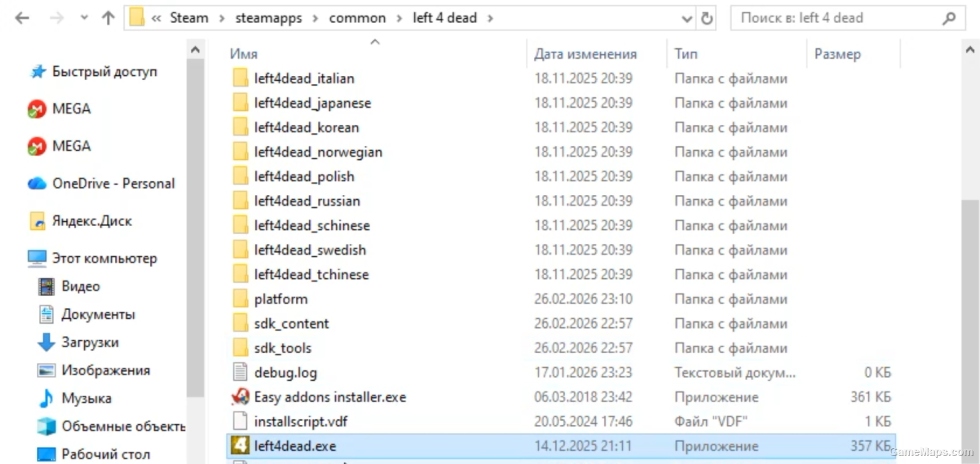Click the OneDrive cloud icon
The height and width of the screenshot is (464, 980).
38,184
